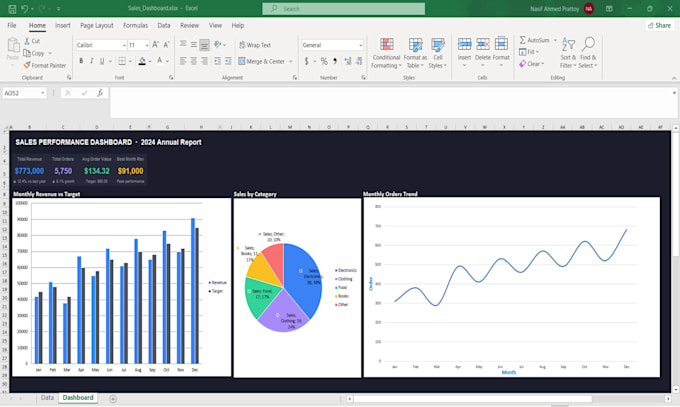
Task: Click the Insert Function fx button
Action: point(100,93)
